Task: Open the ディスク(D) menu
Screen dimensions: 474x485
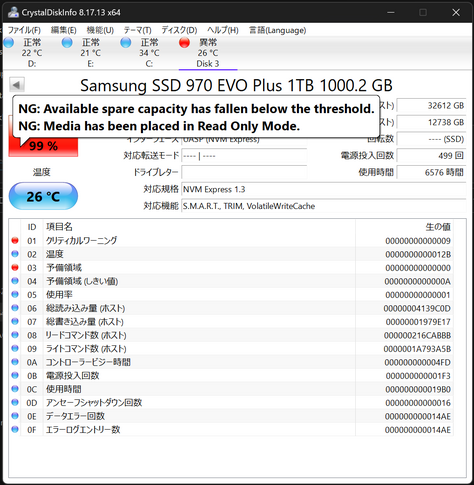Action: click(x=179, y=30)
